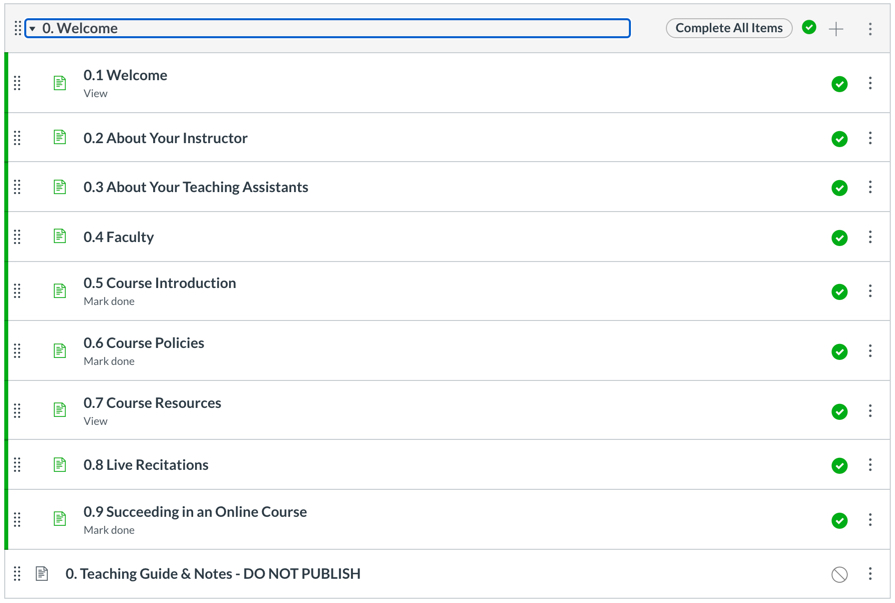The image size is (895, 603).
Task: Toggle published status of 0.6 Course Policies
Action: [839, 351]
